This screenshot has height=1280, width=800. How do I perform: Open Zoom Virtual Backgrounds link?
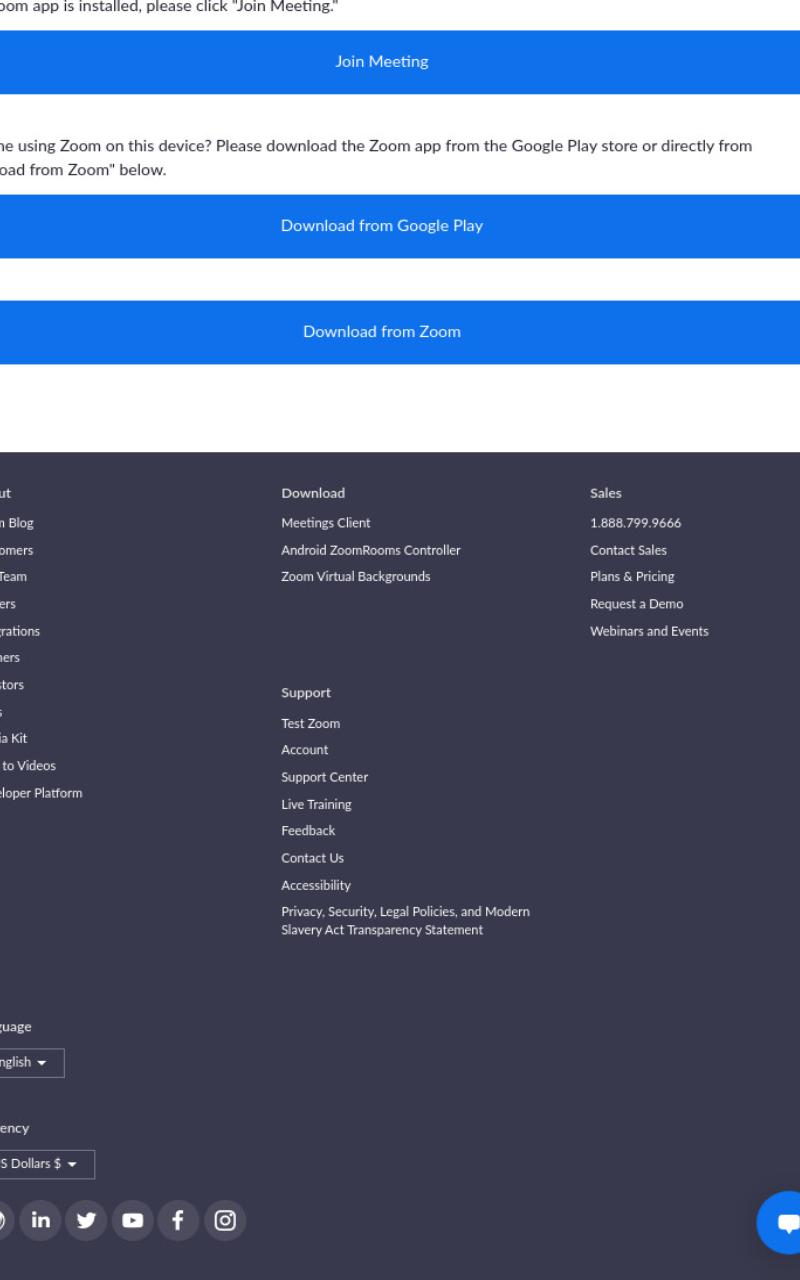(x=356, y=576)
